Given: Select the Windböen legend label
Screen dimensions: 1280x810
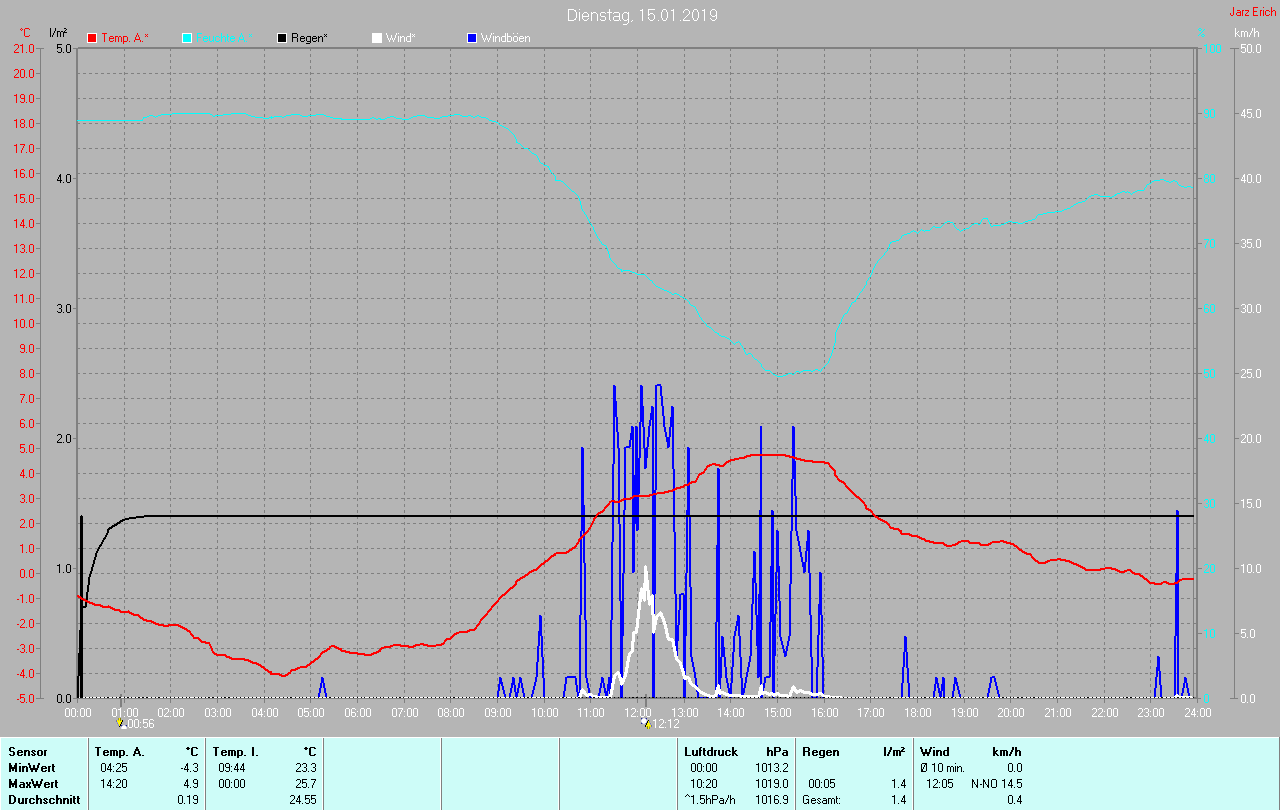Looking at the screenshot, I should (x=505, y=38).
